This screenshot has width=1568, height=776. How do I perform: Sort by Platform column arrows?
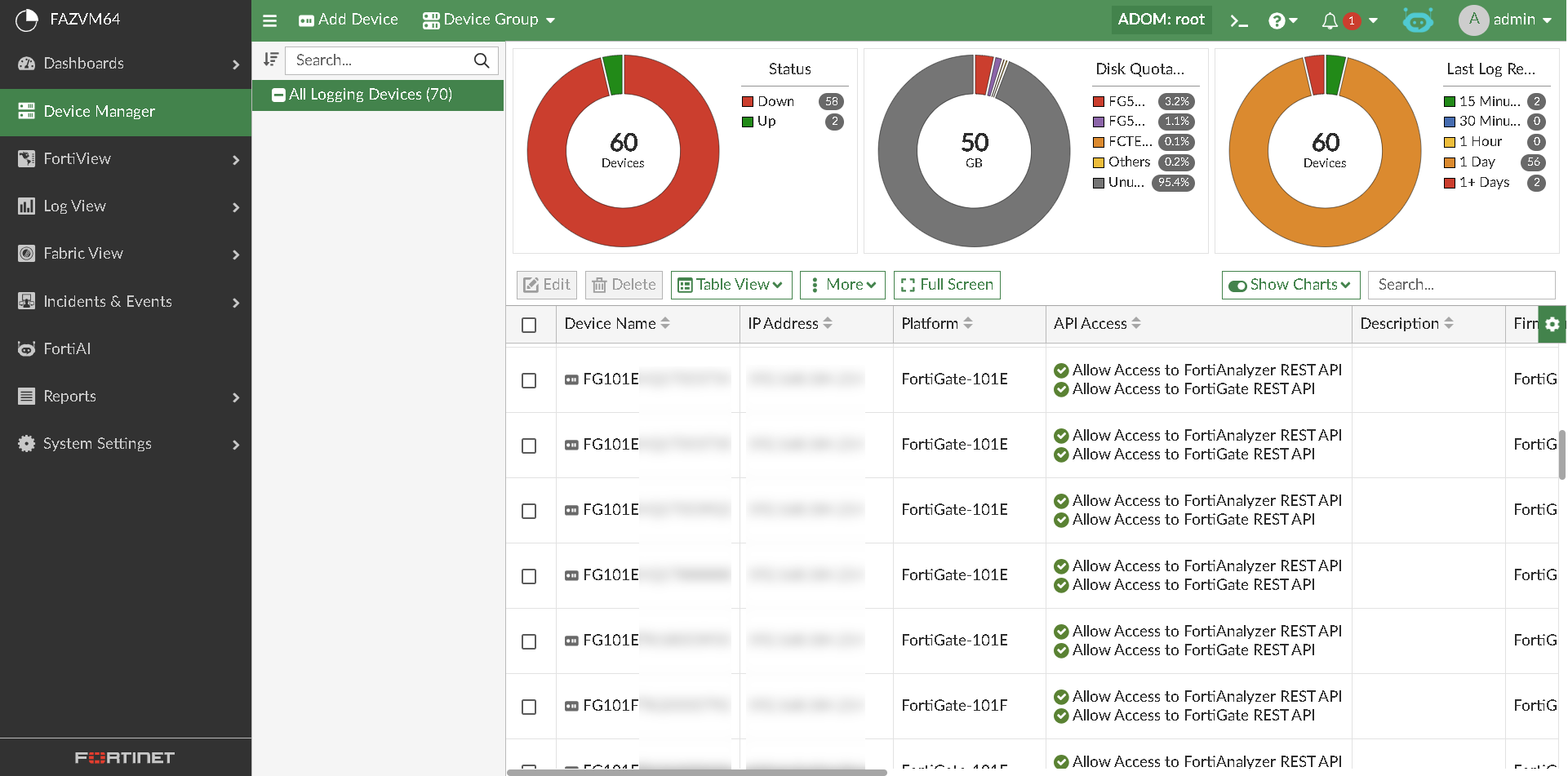point(968,323)
